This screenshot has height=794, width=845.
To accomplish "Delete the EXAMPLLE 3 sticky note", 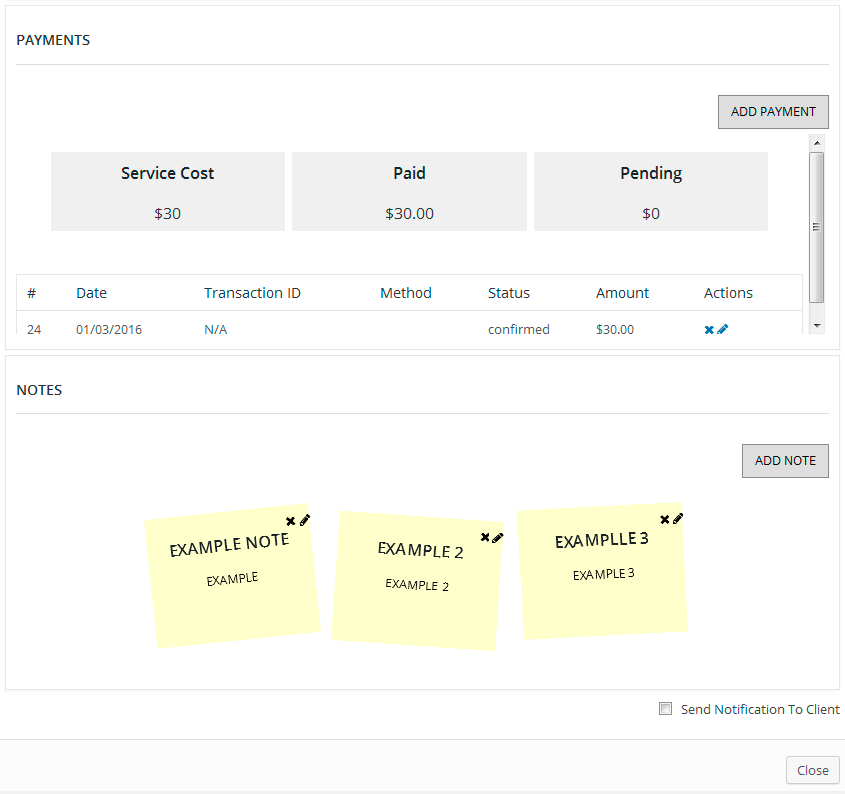I will coord(665,519).
